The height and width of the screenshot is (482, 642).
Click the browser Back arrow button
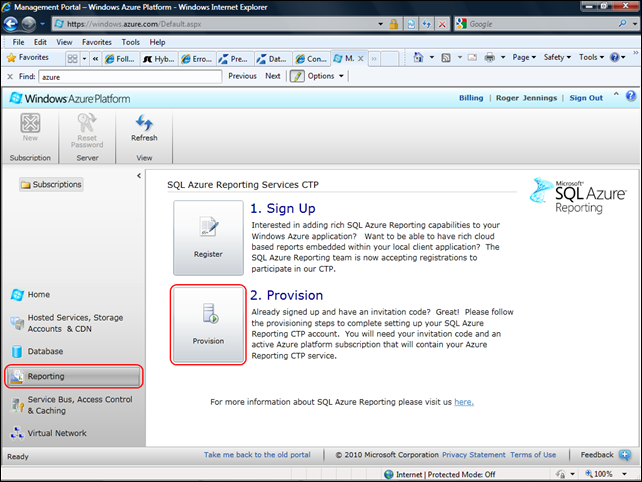pos(10,24)
